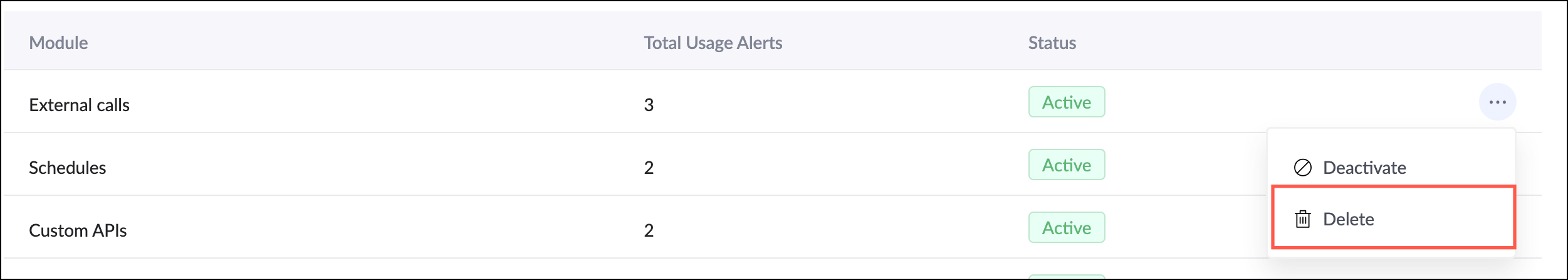Click the alert count 2 for Custom APIs
1568x280 pixels.
pyautogui.click(x=649, y=230)
